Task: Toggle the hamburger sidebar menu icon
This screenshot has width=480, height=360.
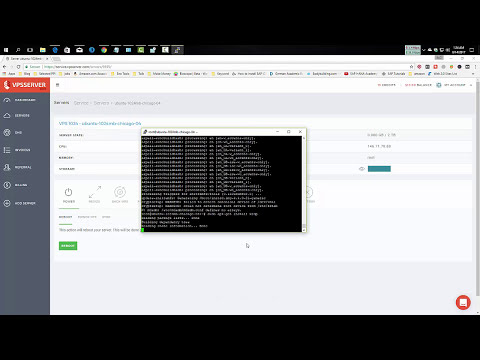Action: click(57, 85)
